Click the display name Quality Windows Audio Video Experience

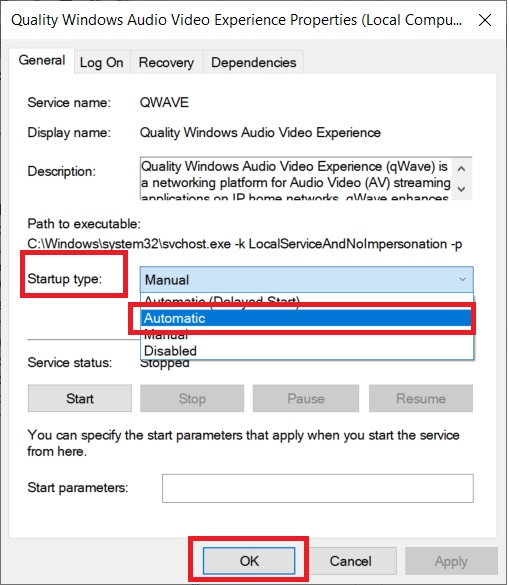pyautogui.click(x=260, y=133)
